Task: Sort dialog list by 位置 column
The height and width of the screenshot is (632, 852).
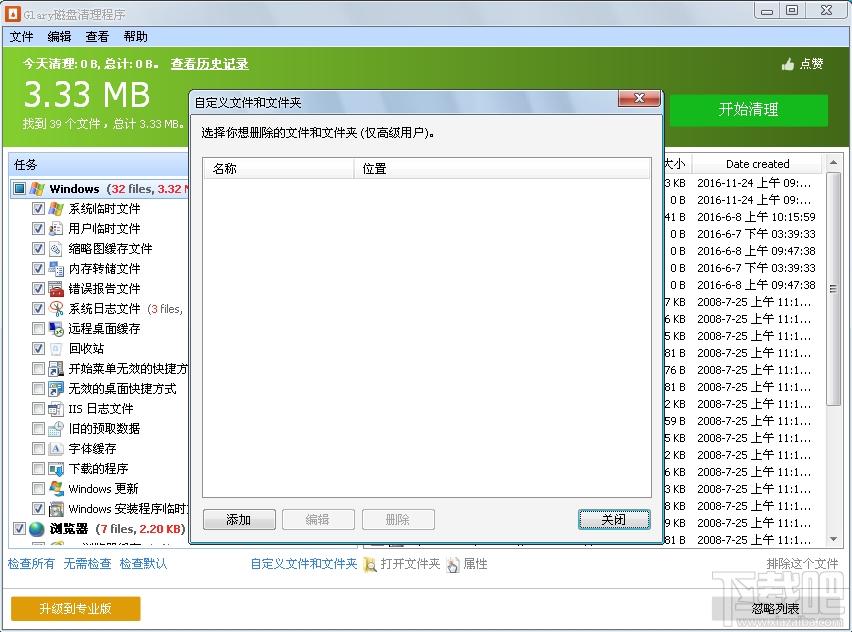Action: [502, 168]
